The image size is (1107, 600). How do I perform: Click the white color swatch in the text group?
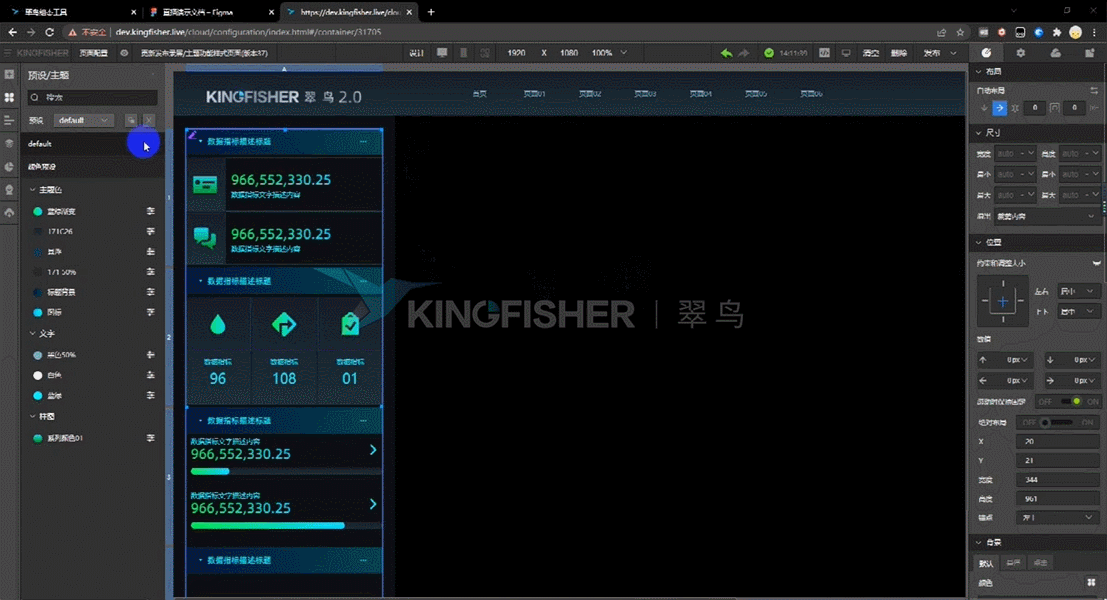click(38, 376)
